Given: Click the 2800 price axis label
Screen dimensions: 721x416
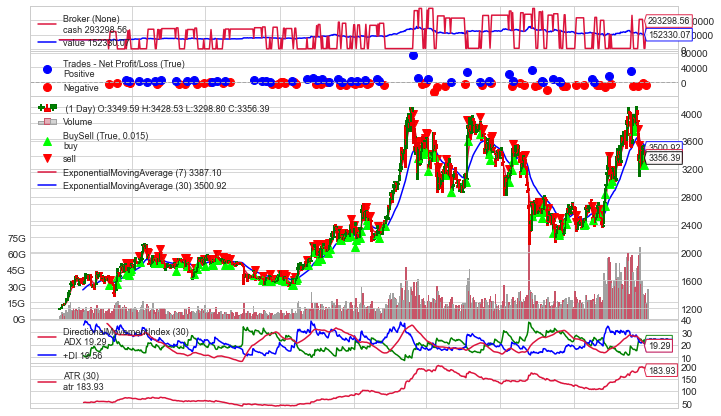Looking at the screenshot, I should 691,198.
